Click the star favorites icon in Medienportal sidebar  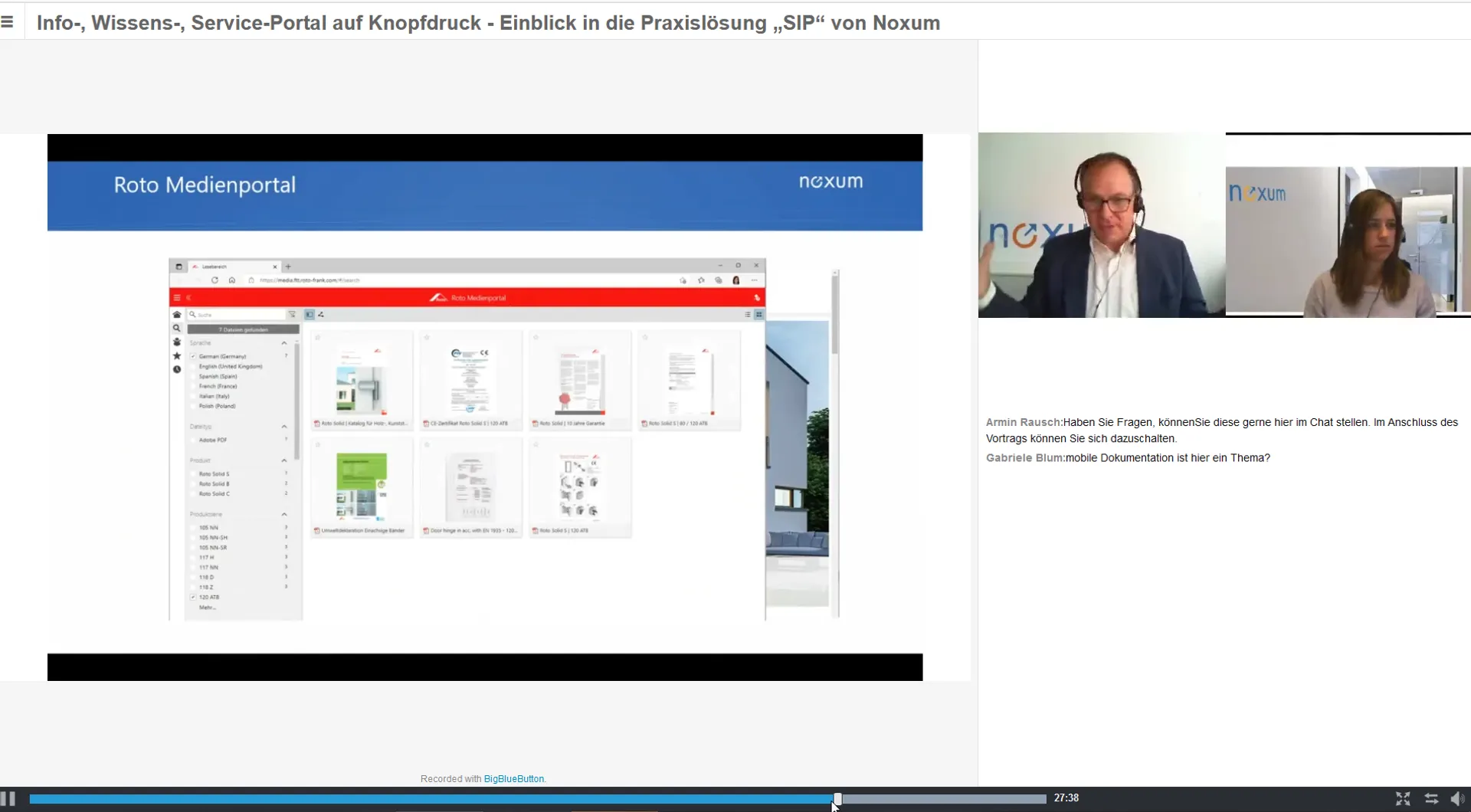(177, 355)
